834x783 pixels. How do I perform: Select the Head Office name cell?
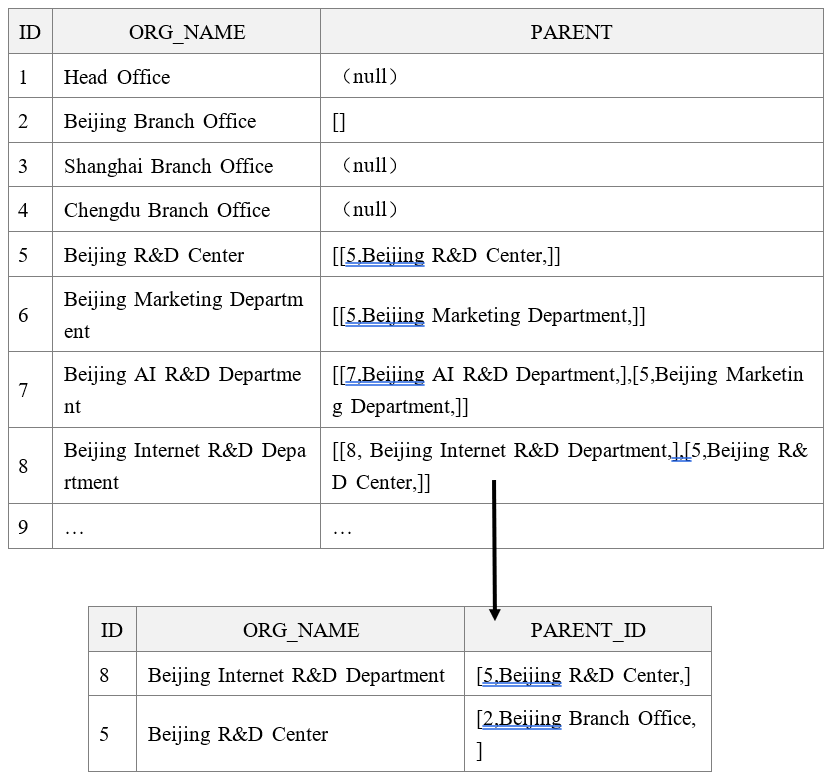pos(117,77)
